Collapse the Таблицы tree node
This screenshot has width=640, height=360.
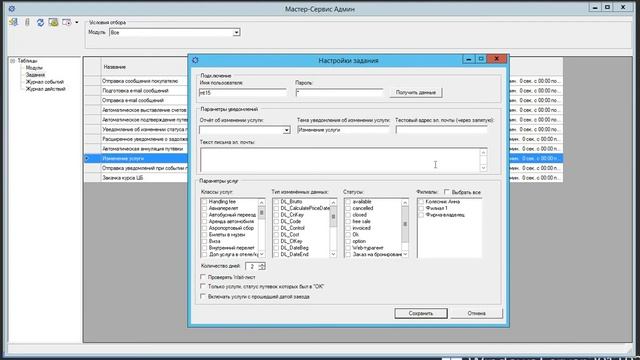coord(13,61)
